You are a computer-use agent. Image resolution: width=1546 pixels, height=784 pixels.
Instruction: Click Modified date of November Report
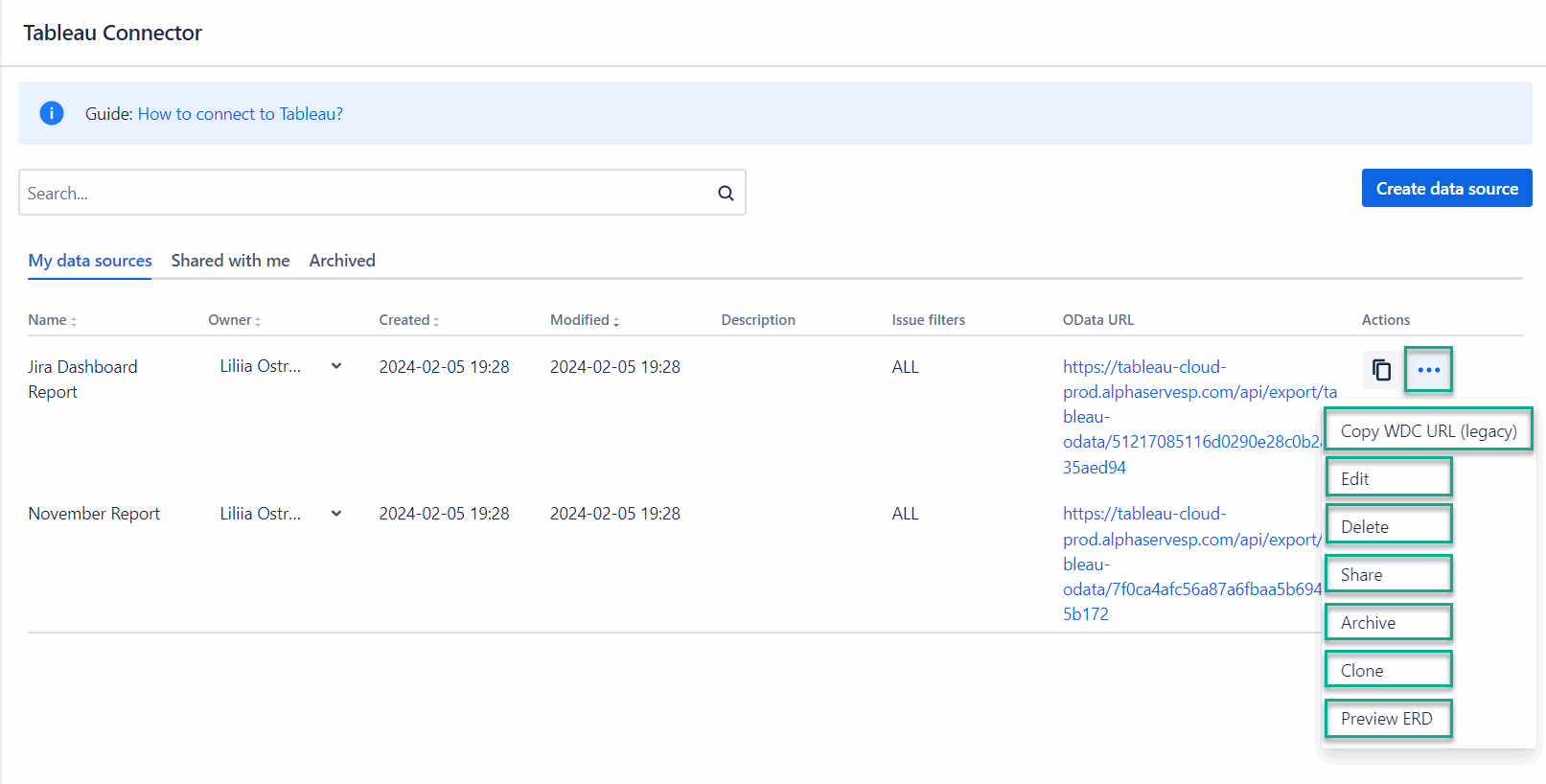(x=614, y=514)
